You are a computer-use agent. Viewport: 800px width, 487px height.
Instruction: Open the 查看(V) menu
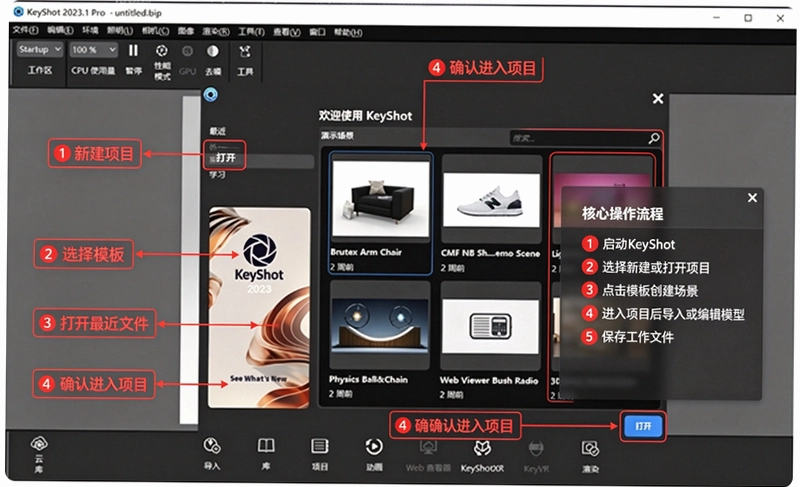pos(287,32)
